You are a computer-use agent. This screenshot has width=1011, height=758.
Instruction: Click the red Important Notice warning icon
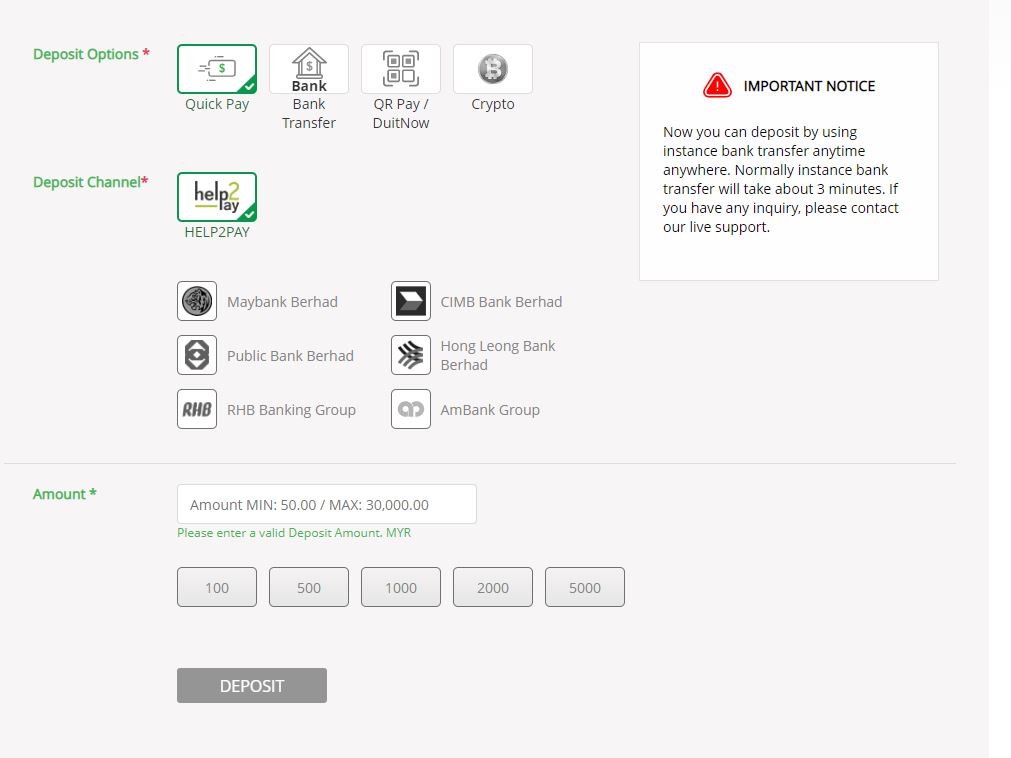point(717,85)
